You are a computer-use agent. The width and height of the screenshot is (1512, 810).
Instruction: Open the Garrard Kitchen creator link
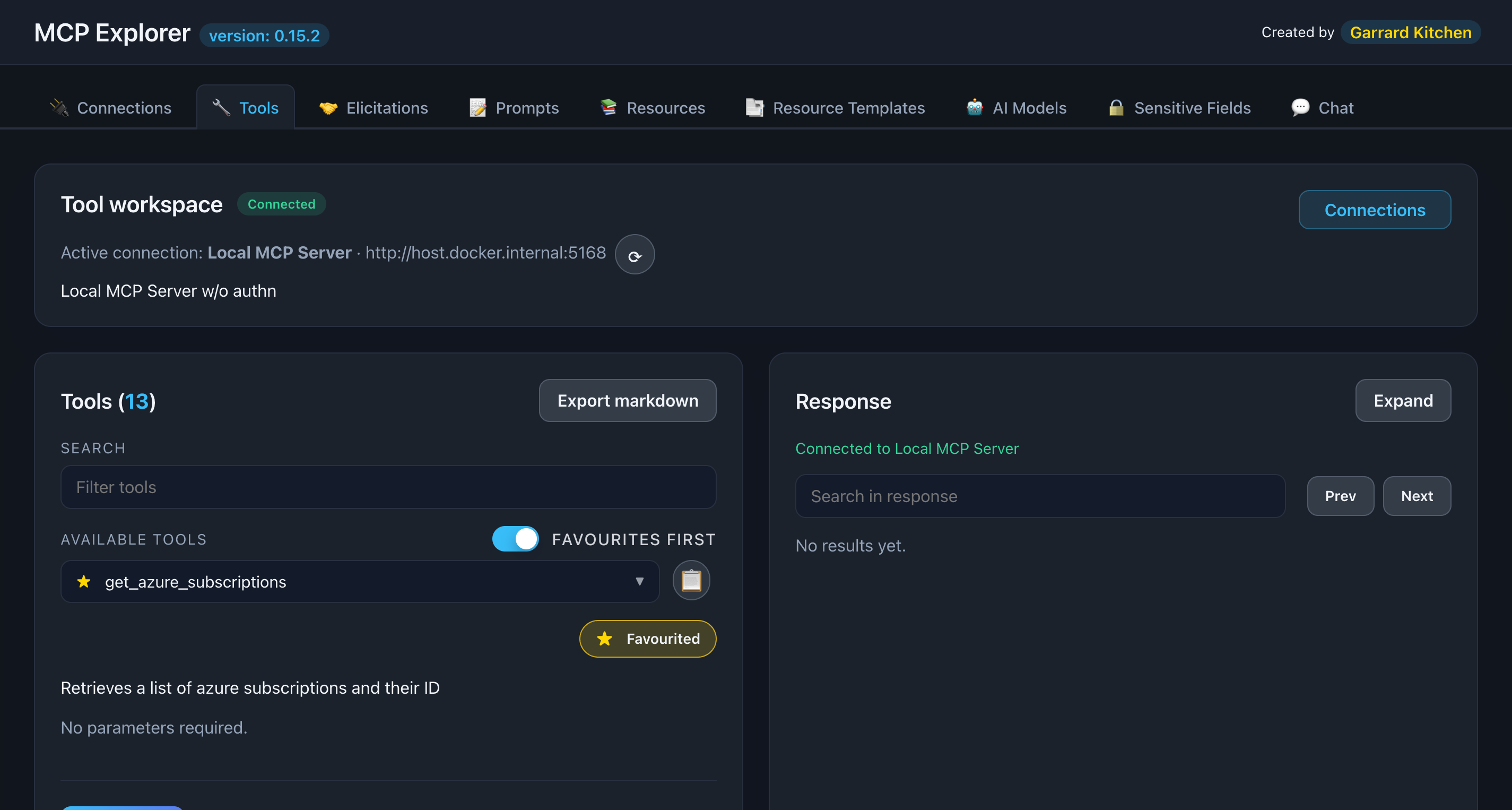pos(1410,33)
